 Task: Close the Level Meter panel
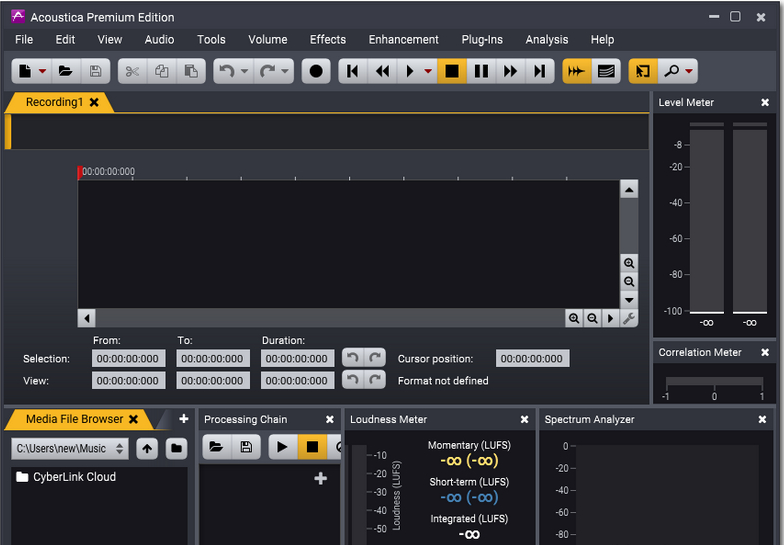point(765,102)
